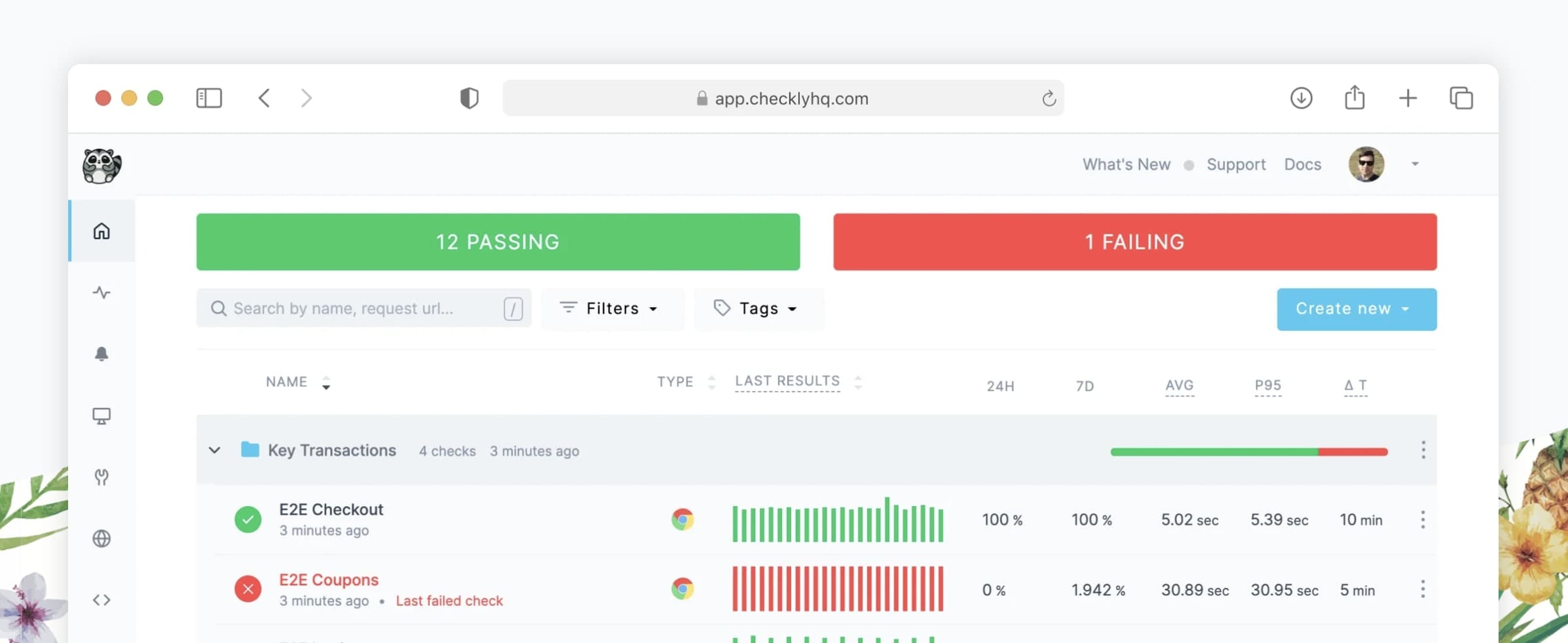The image size is (1568, 643).
Task: Open alerts via the bell sidebar icon
Action: click(x=102, y=354)
